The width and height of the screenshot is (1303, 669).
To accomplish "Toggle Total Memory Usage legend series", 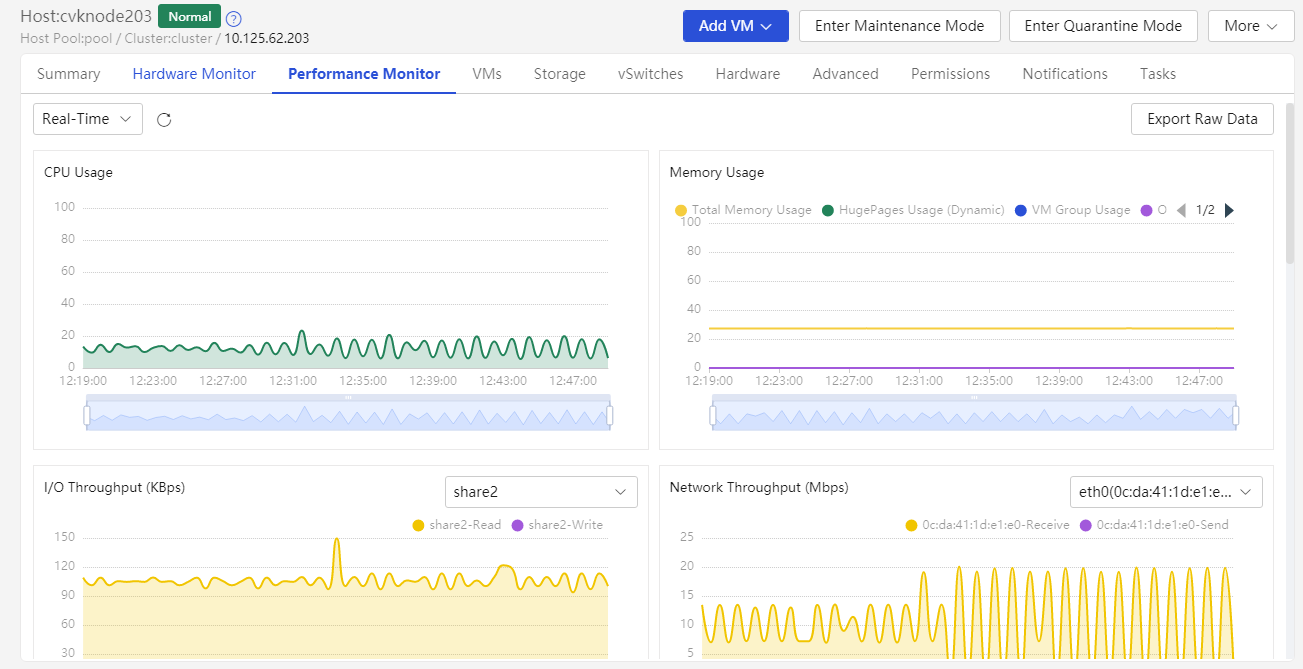I will pyautogui.click(x=743, y=210).
